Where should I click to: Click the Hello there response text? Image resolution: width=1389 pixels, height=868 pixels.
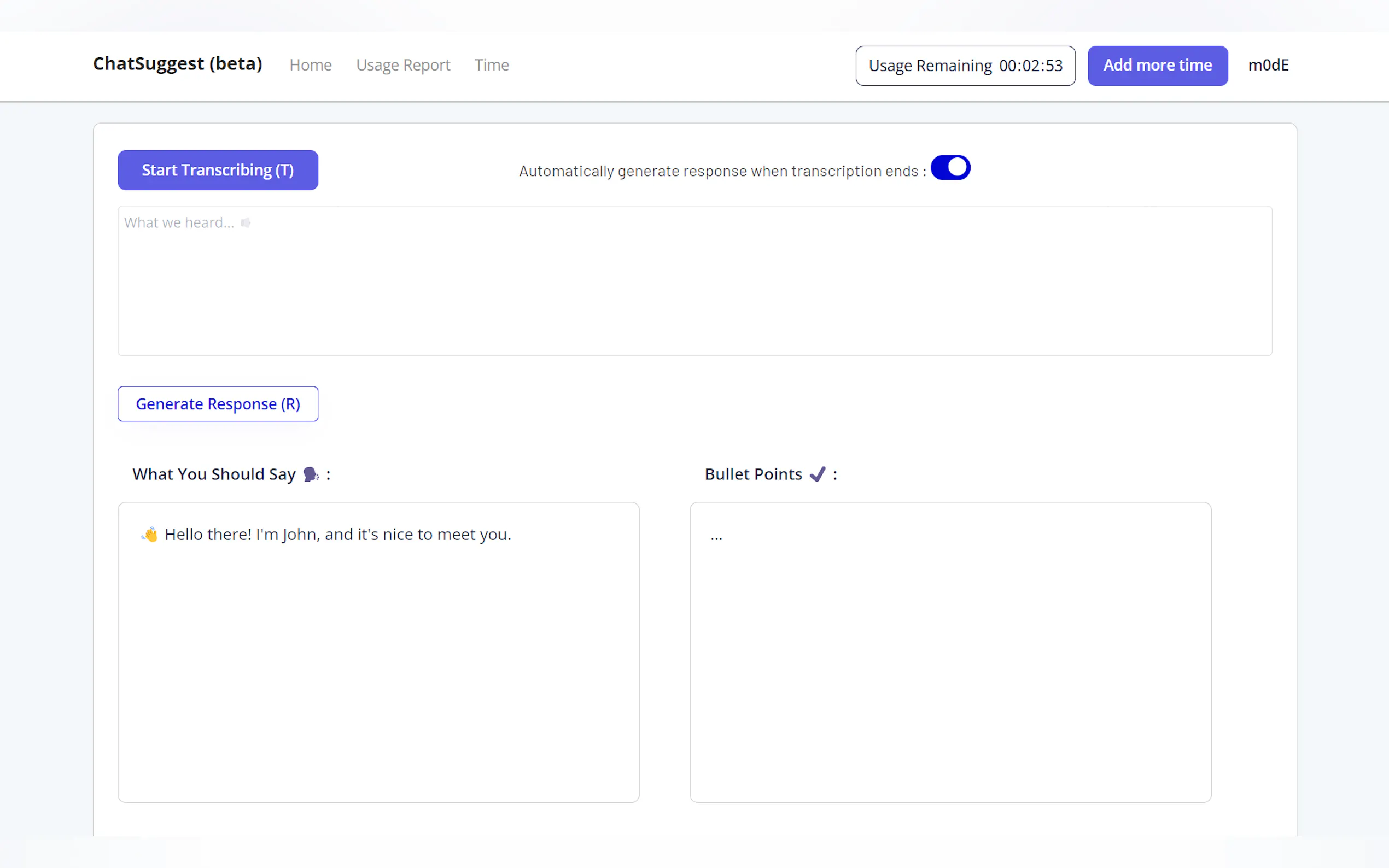(x=337, y=535)
